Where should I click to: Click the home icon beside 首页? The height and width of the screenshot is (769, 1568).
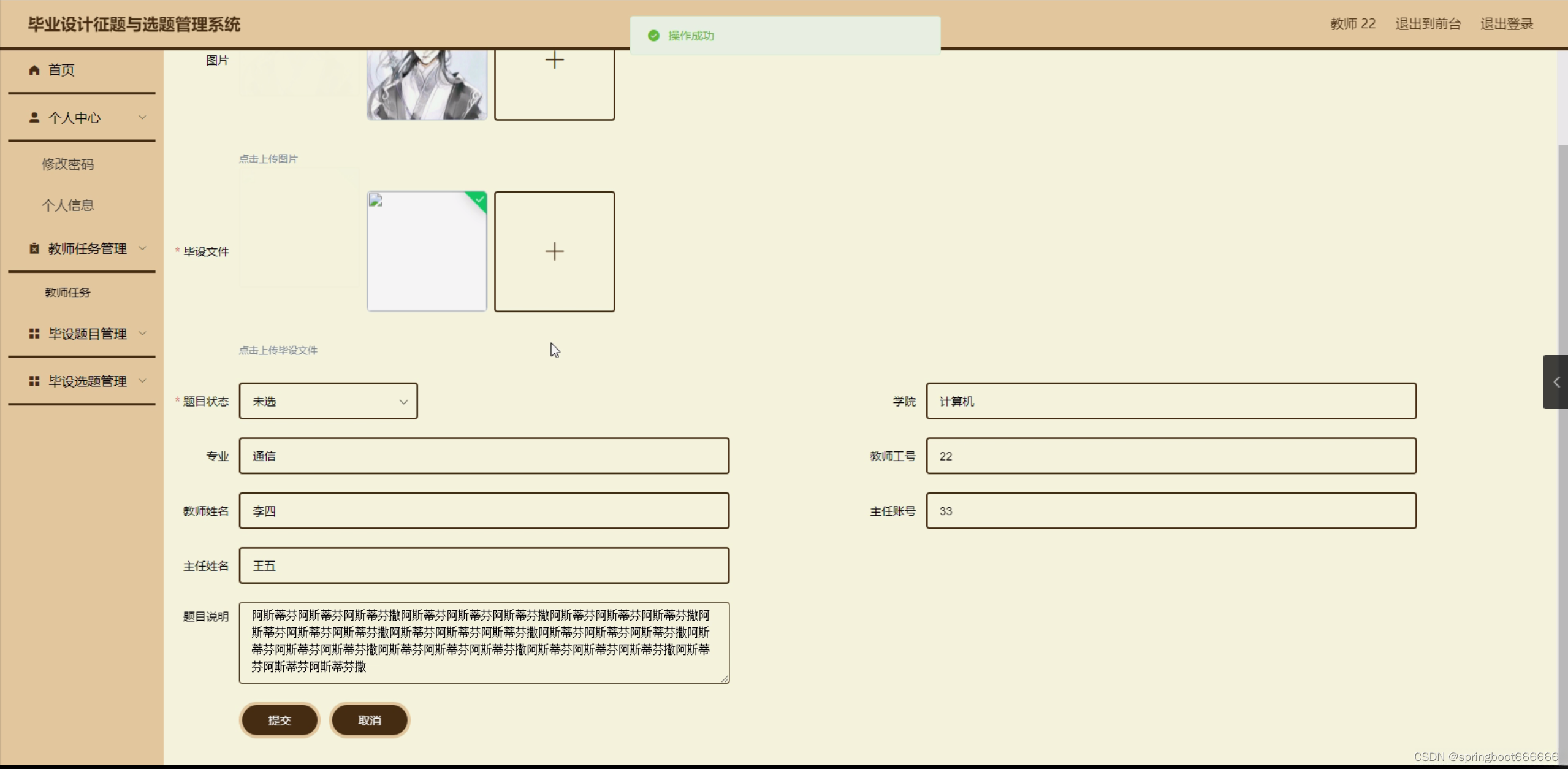(x=34, y=70)
